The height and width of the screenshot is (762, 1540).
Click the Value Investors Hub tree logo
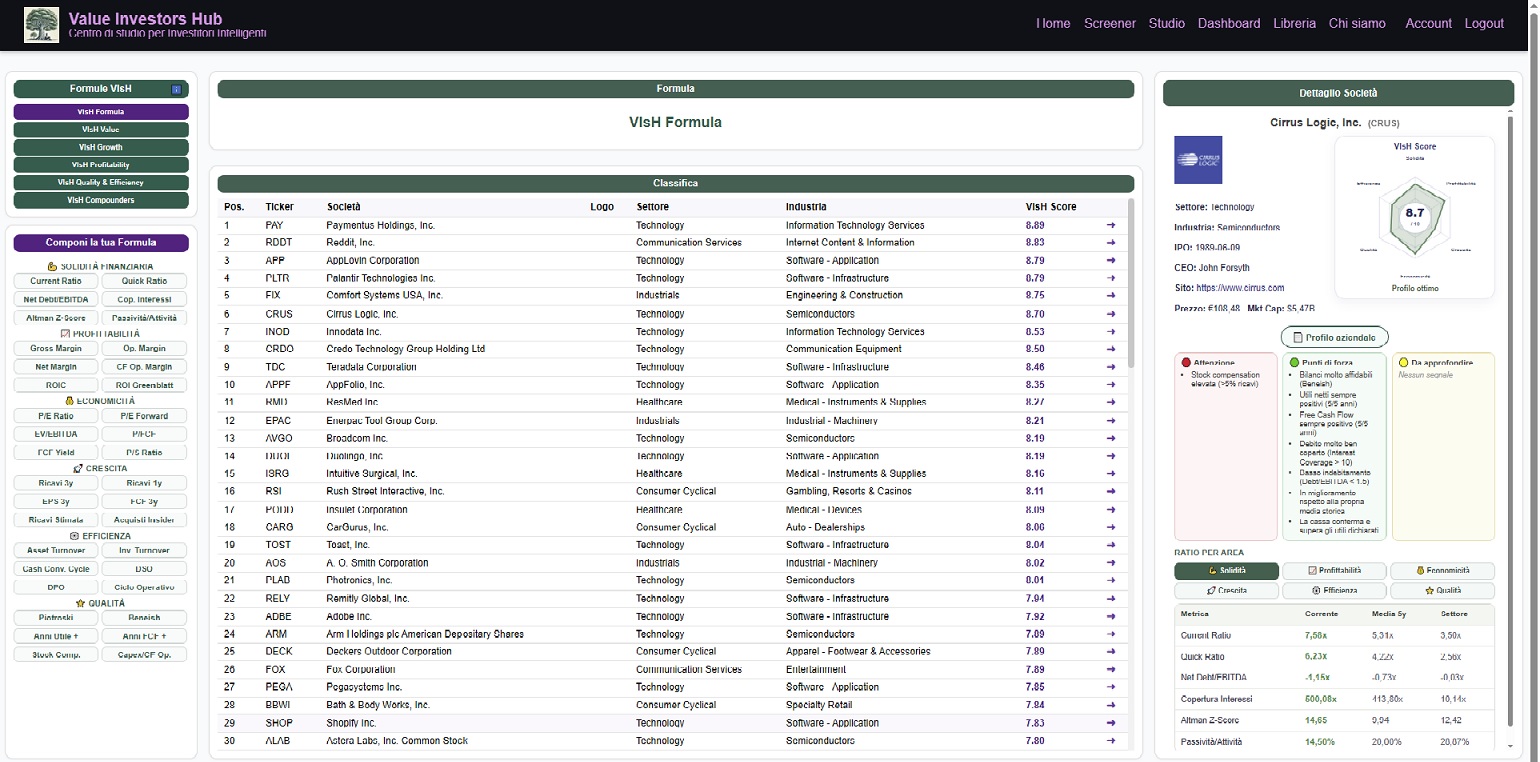[42, 25]
